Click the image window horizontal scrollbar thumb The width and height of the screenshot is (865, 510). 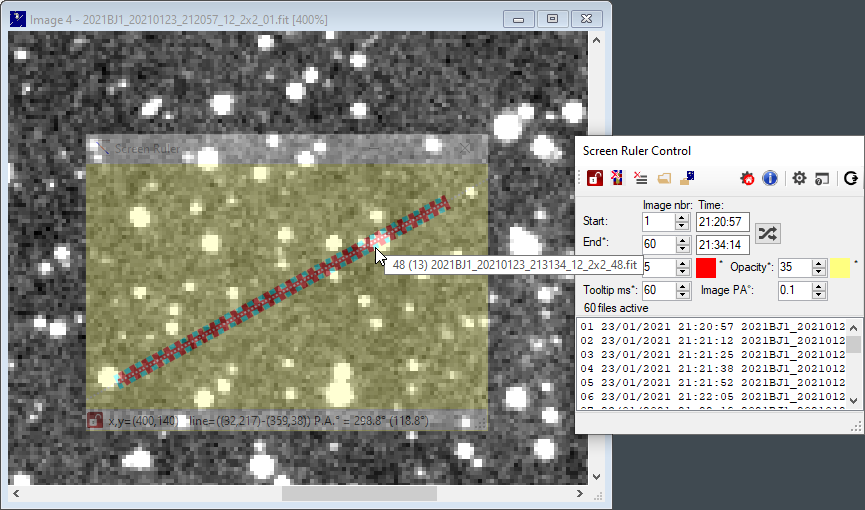(x=359, y=493)
